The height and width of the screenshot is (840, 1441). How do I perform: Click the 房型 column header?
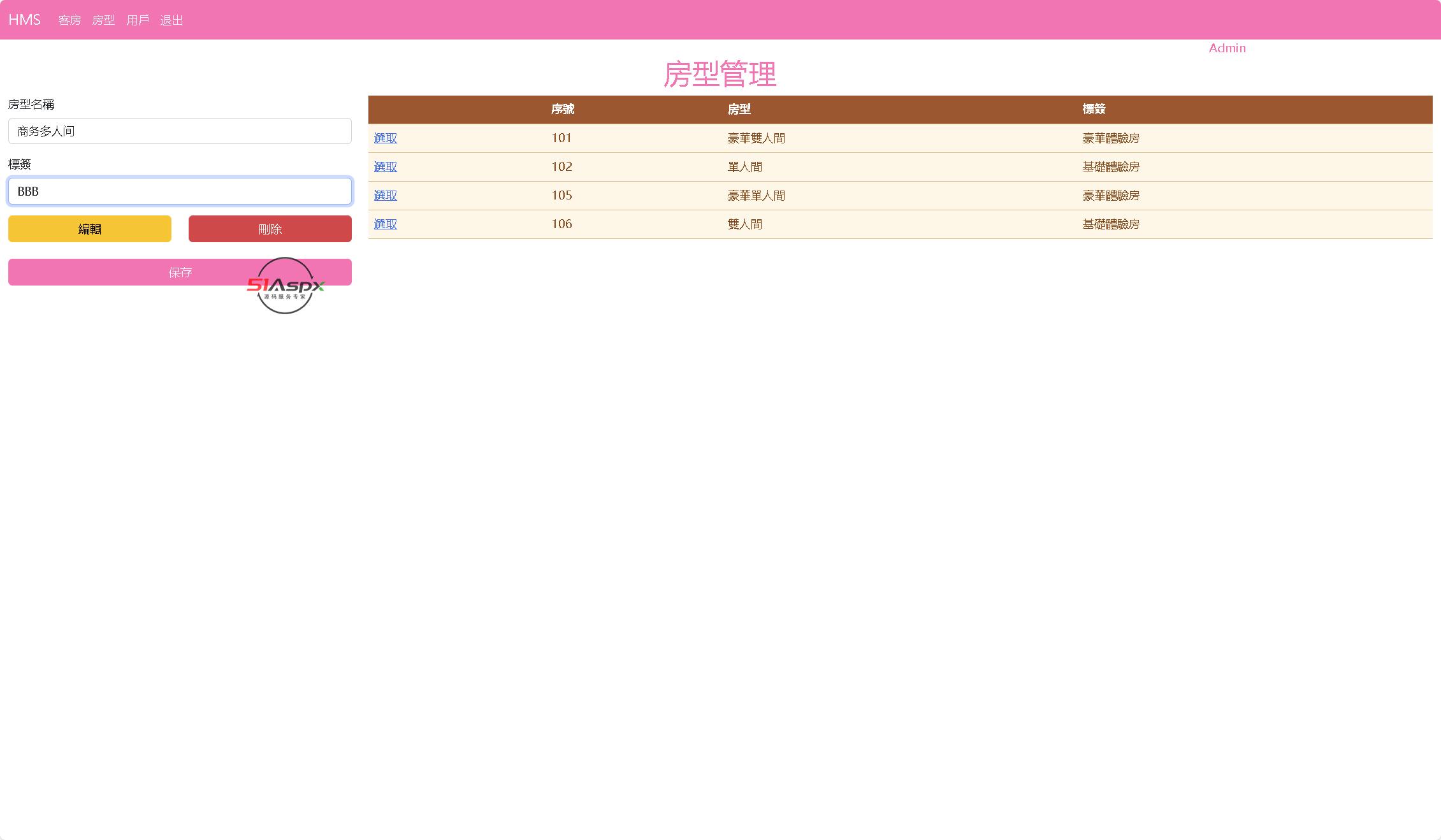tap(739, 110)
